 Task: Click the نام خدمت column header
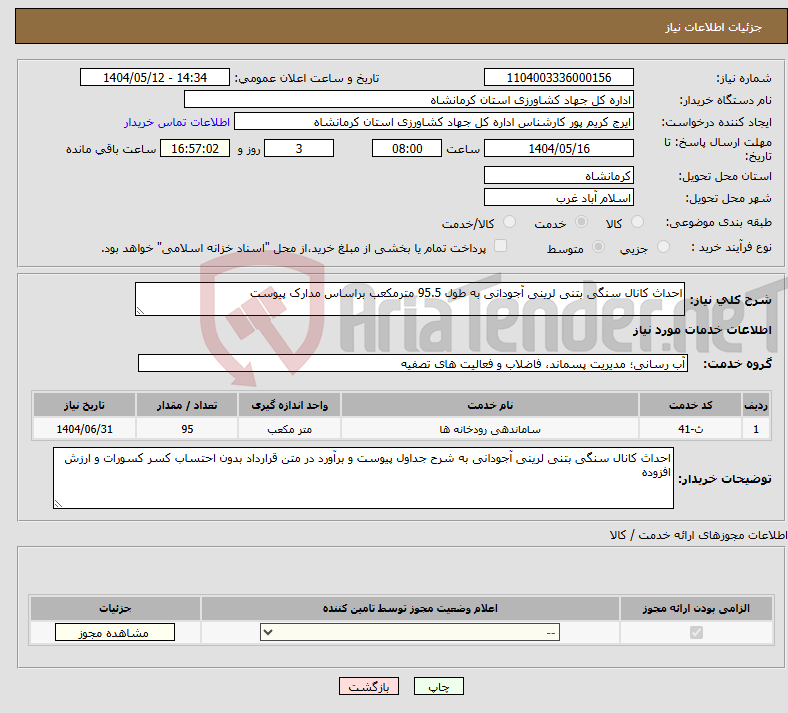click(x=490, y=405)
